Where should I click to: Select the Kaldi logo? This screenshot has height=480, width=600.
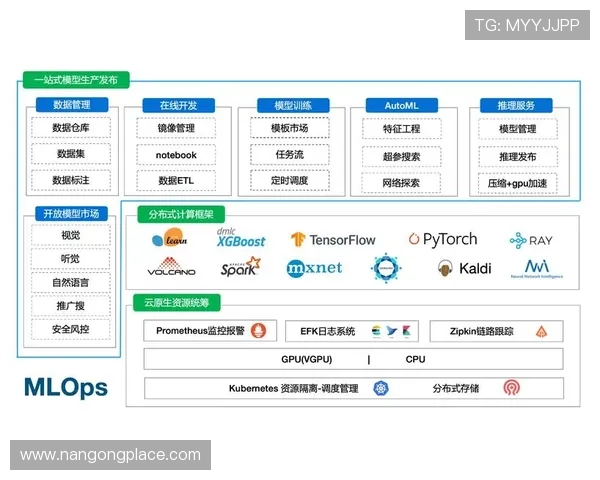pos(464,268)
